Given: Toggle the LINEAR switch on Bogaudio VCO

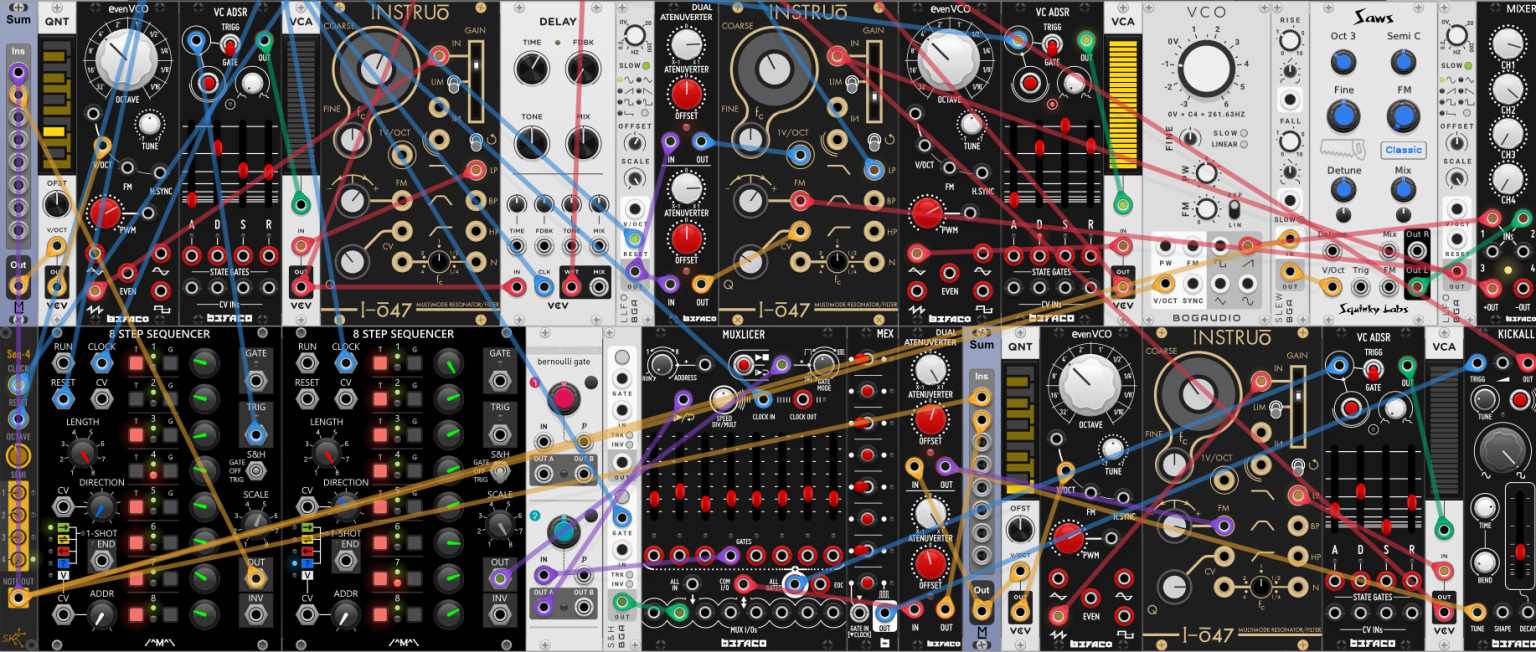Looking at the screenshot, I should tap(1242, 144).
